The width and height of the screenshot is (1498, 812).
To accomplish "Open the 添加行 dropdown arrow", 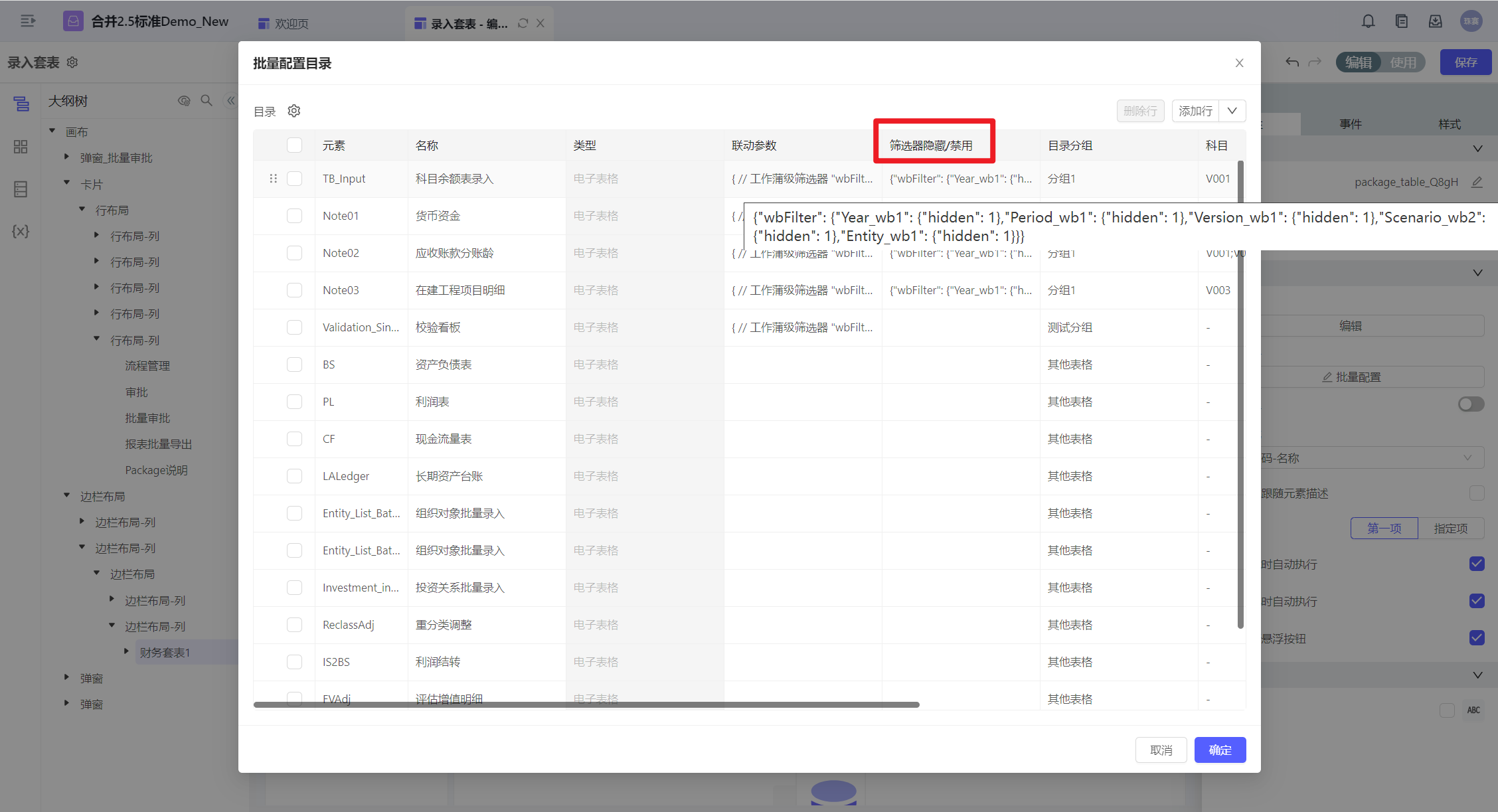I will (x=1232, y=111).
